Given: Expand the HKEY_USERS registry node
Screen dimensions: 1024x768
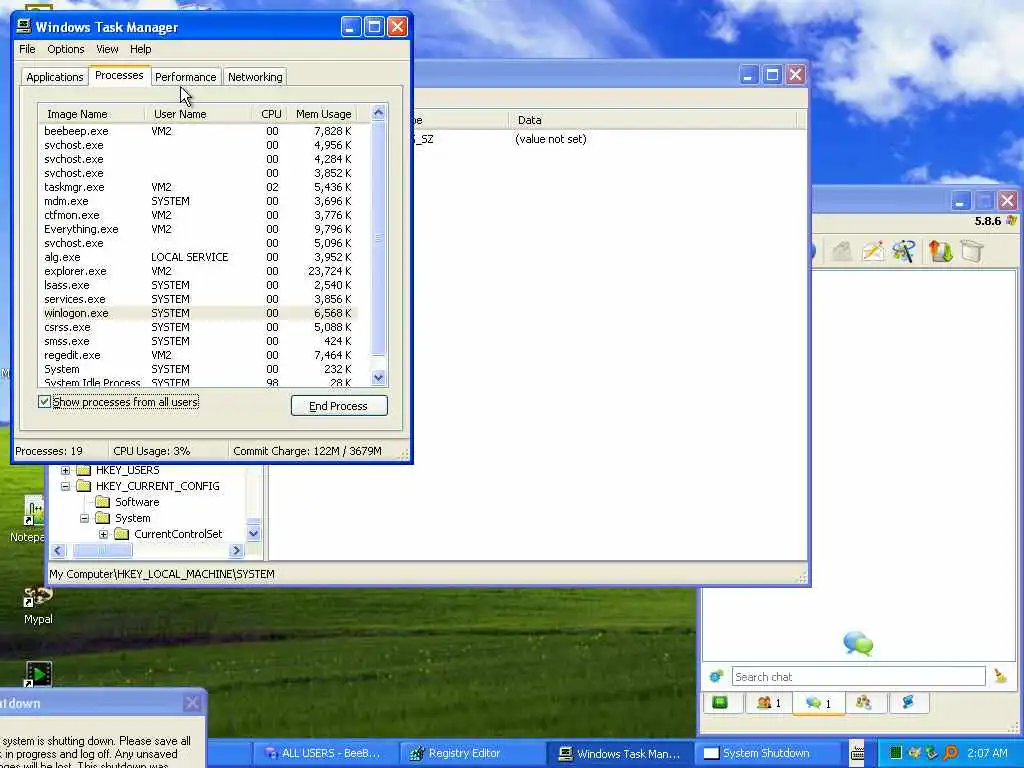Looking at the screenshot, I should point(65,470).
